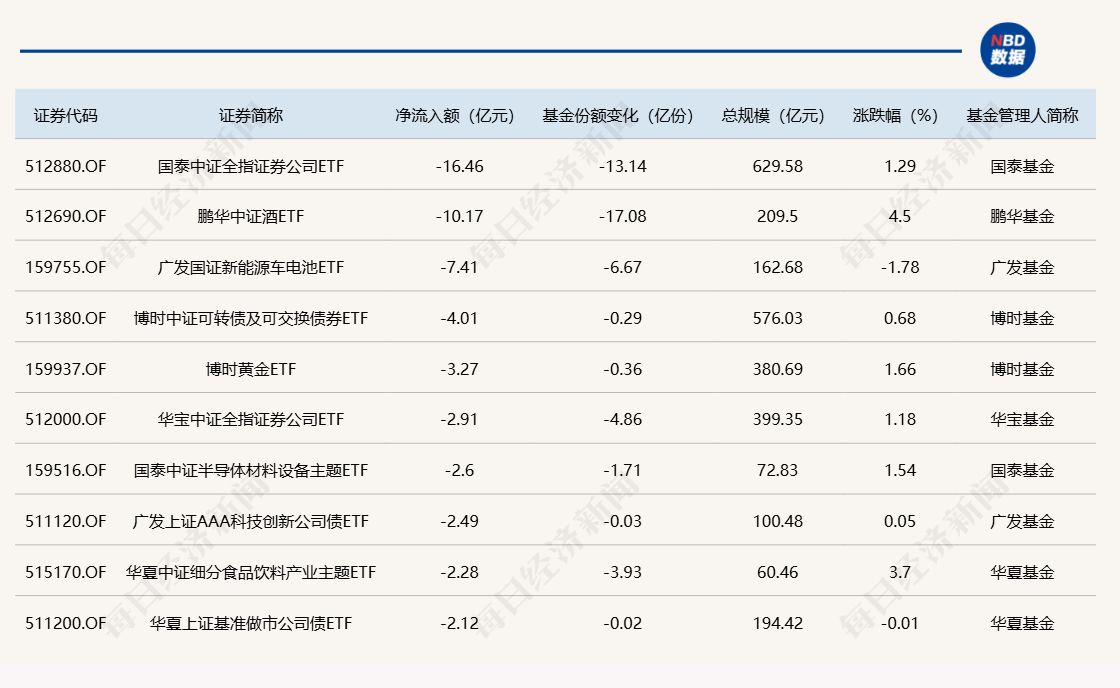Click 华夏基金 in the 511200.OF row

[x=1022, y=623]
